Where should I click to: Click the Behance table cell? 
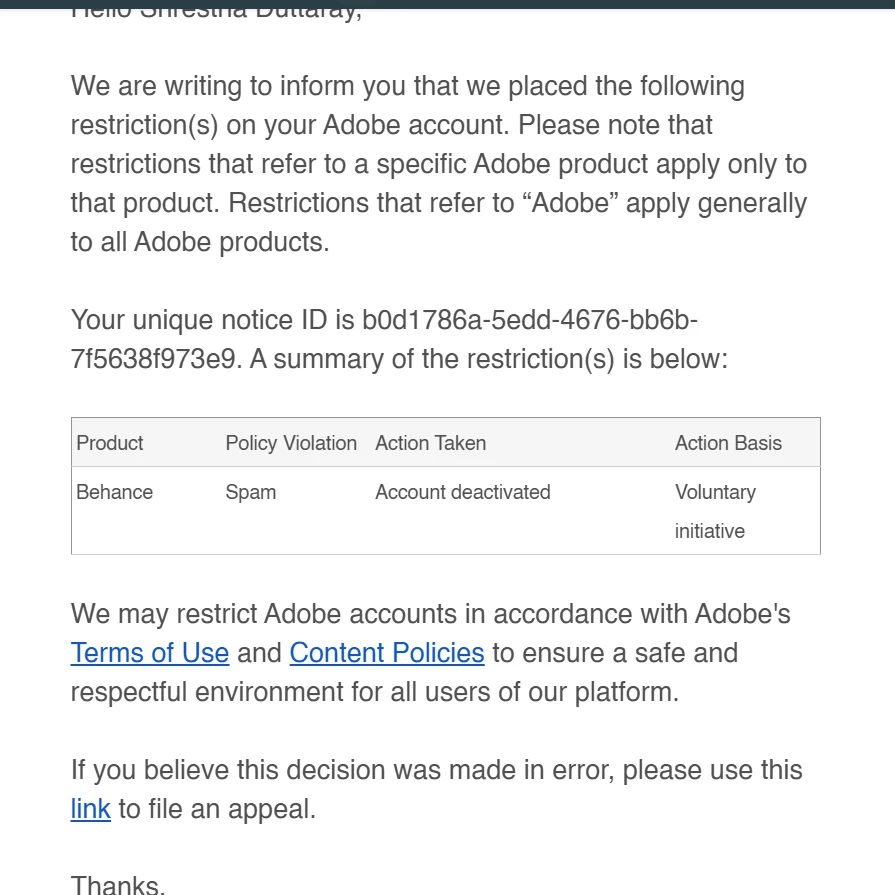tap(115, 492)
